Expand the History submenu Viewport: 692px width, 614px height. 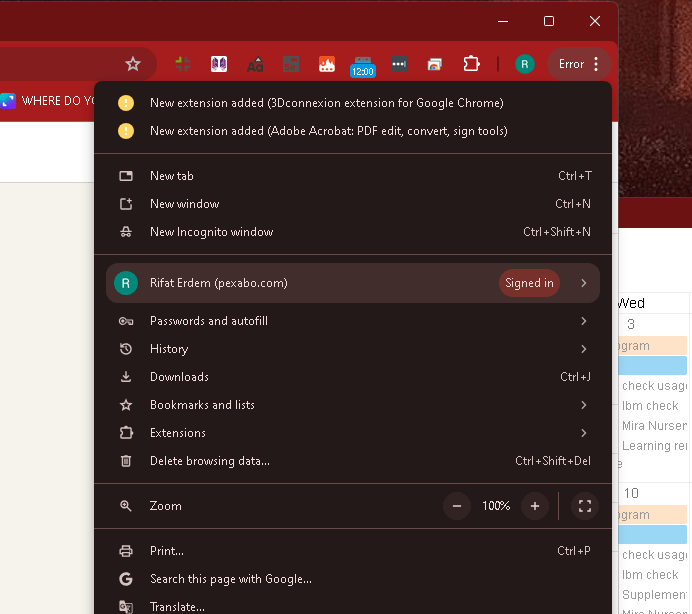tap(353, 349)
